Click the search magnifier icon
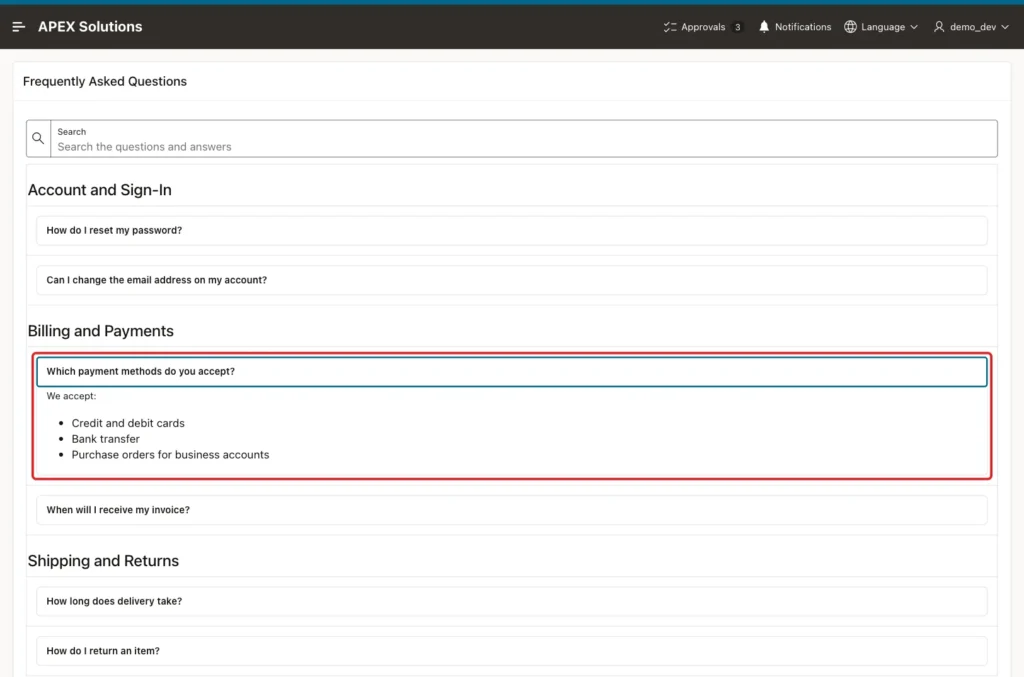1024x677 pixels. [x=39, y=138]
